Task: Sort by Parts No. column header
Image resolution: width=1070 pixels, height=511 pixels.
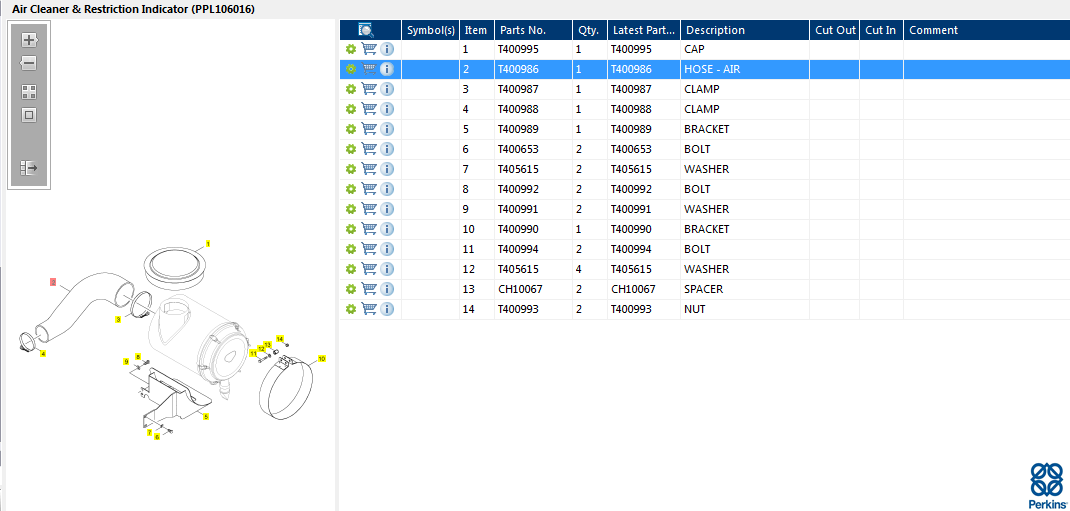Action: tap(533, 30)
